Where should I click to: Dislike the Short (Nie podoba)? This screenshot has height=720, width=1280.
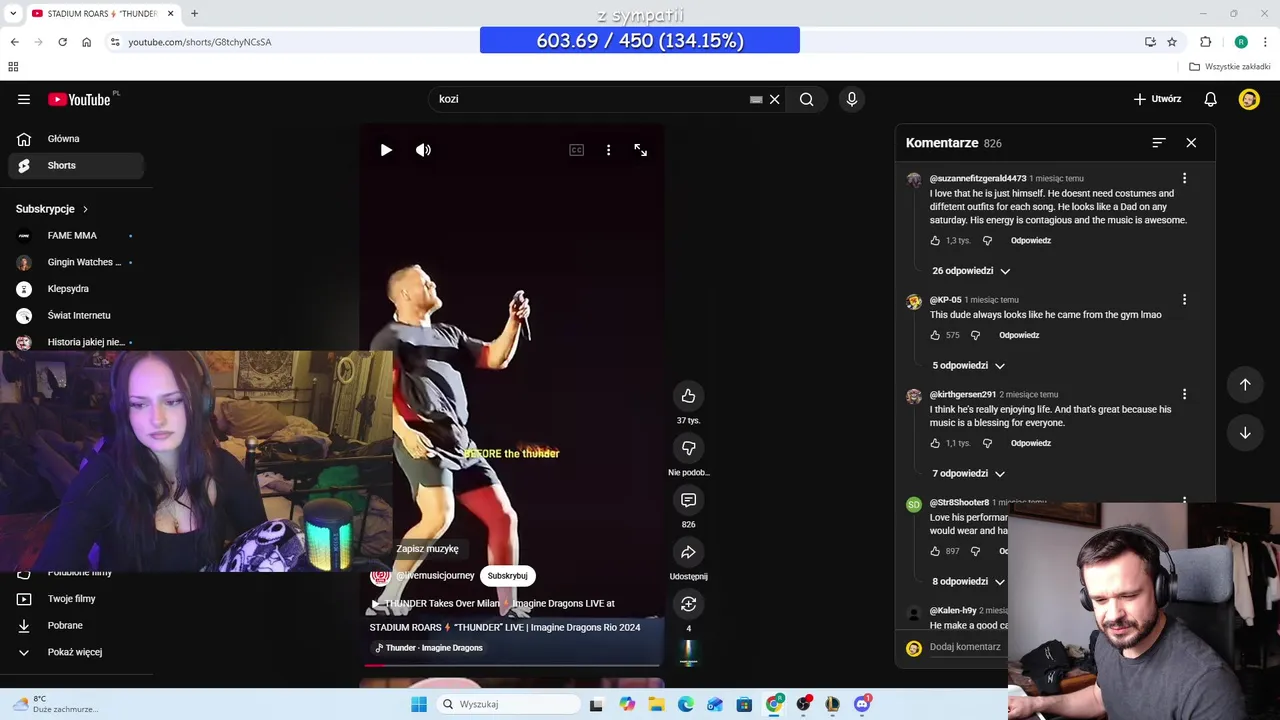(688, 448)
